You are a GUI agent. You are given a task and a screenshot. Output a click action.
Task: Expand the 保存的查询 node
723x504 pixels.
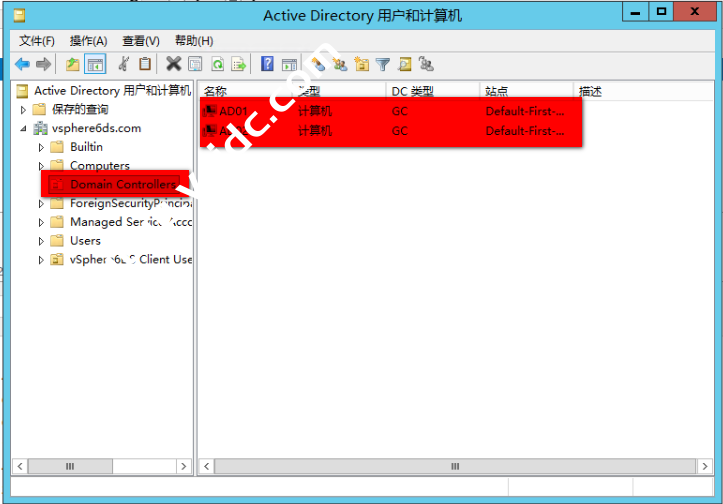click(23, 110)
